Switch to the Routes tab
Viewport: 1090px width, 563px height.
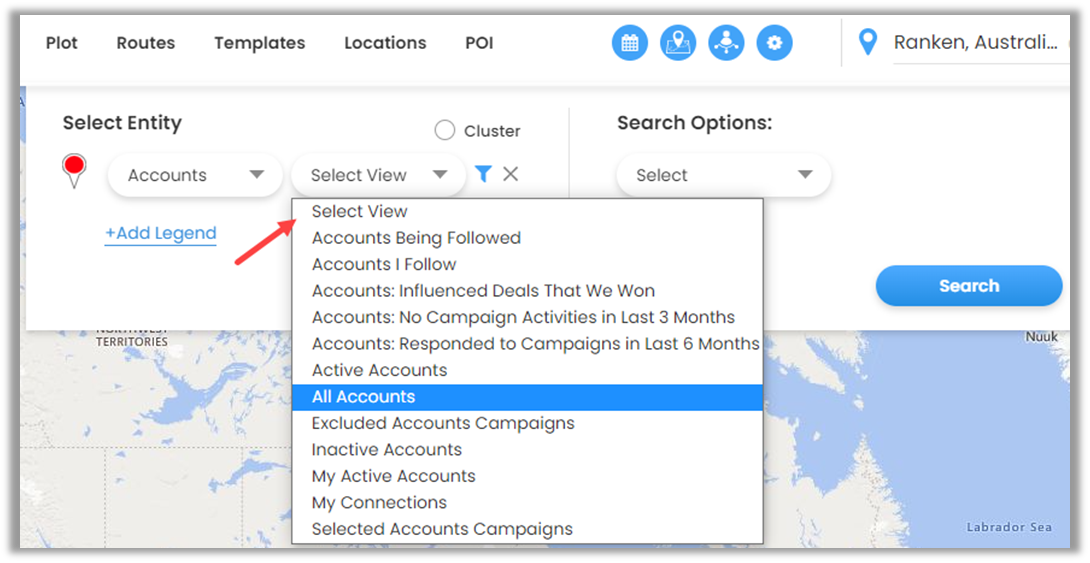tap(145, 43)
